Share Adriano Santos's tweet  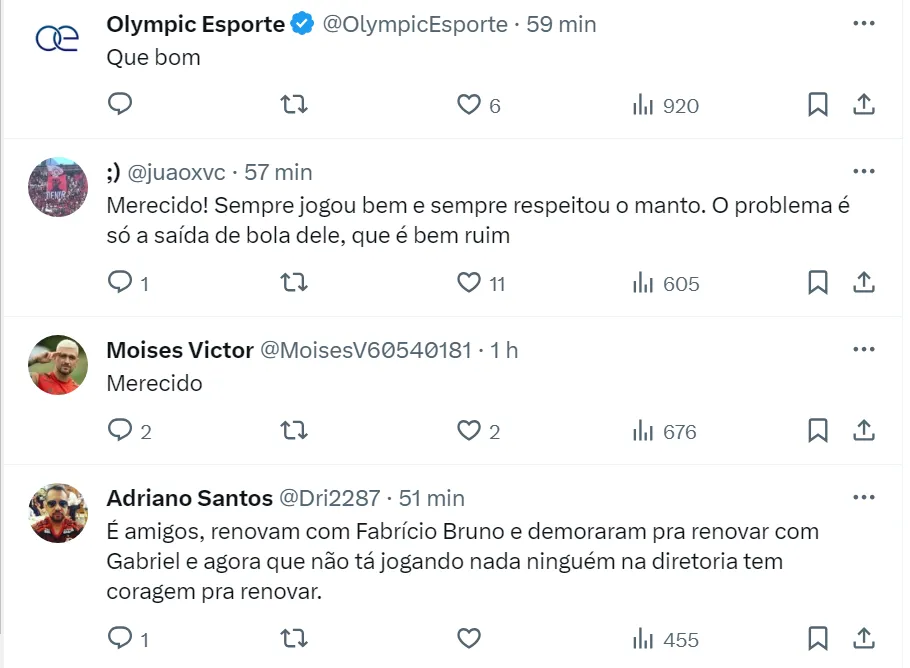tap(864, 638)
